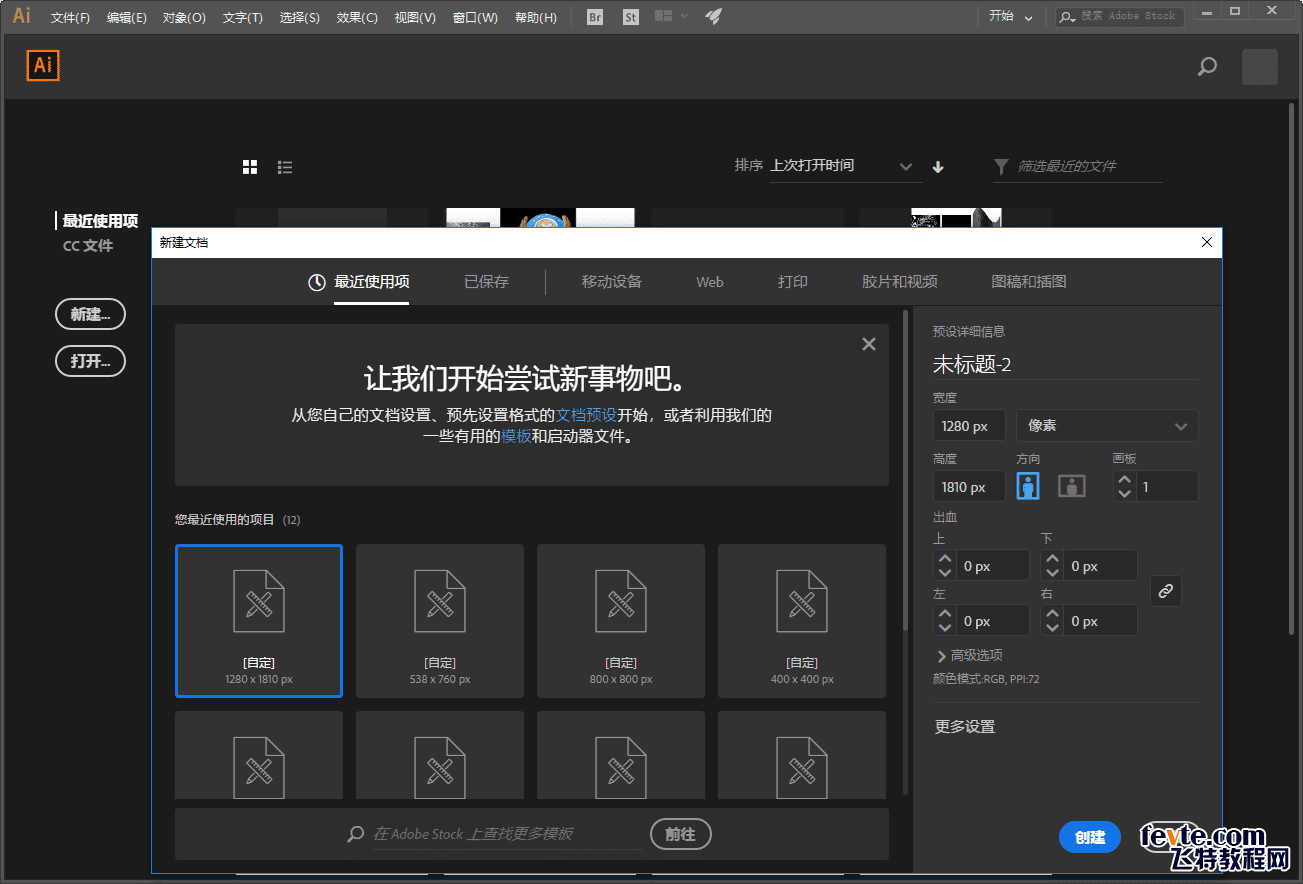Viewport: 1303px width, 884px height.
Task: Open the units dropdown showing 像素
Action: point(1106,426)
